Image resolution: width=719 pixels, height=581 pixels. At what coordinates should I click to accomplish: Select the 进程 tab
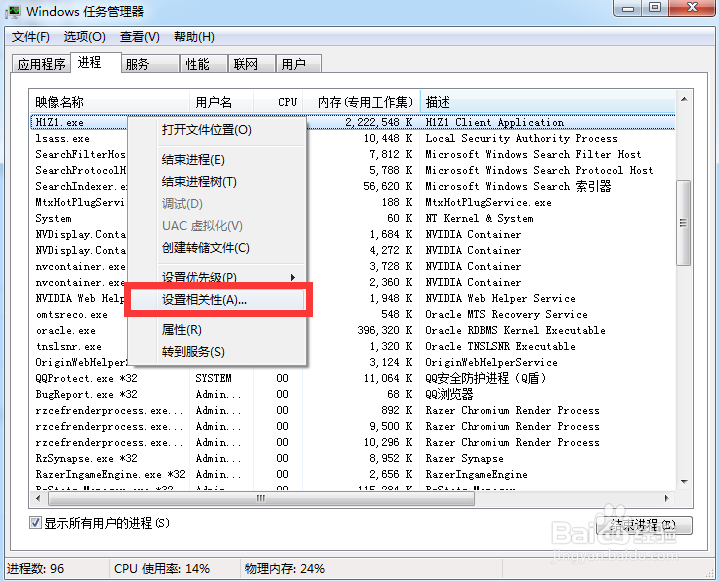pos(95,62)
